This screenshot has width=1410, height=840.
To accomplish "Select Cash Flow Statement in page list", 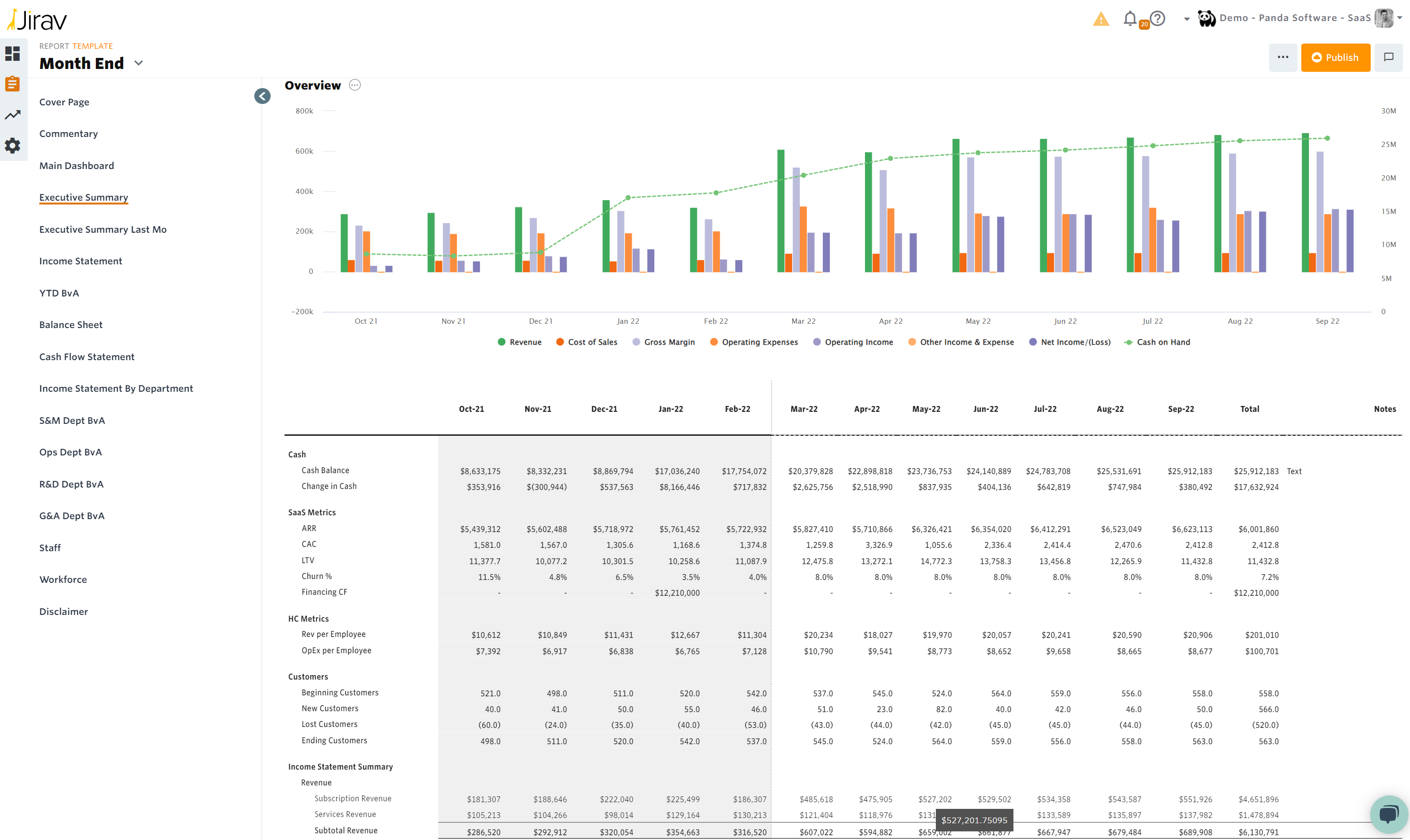I will pos(87,357).
